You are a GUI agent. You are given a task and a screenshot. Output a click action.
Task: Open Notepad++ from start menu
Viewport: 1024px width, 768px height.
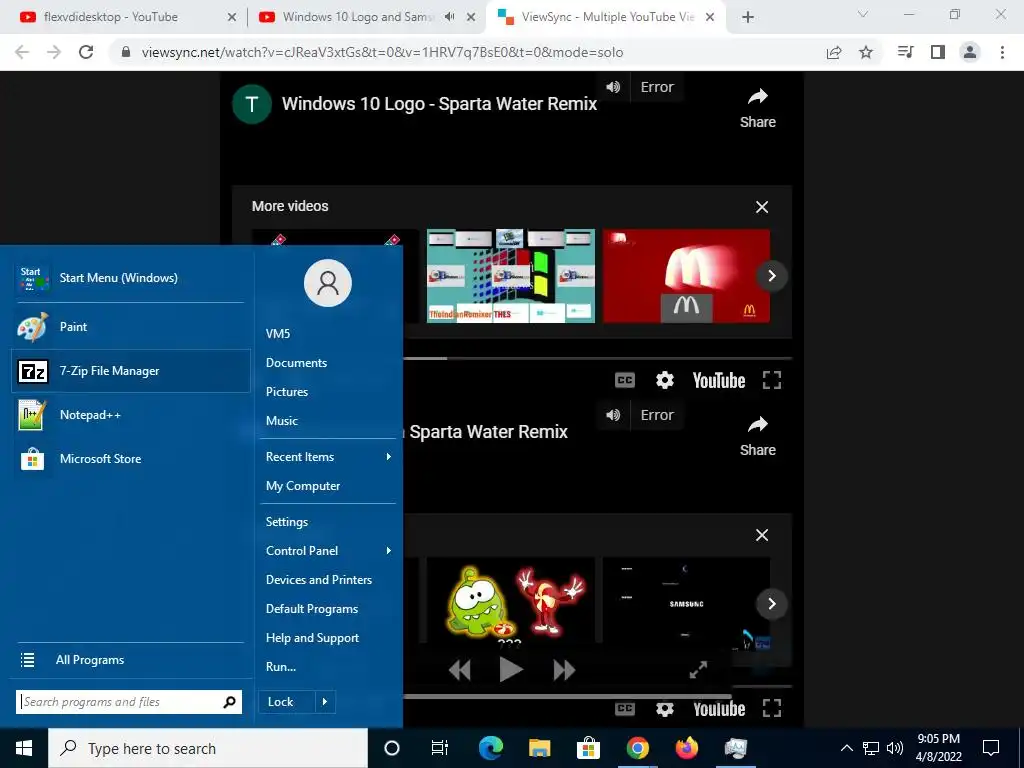[131, 415]
